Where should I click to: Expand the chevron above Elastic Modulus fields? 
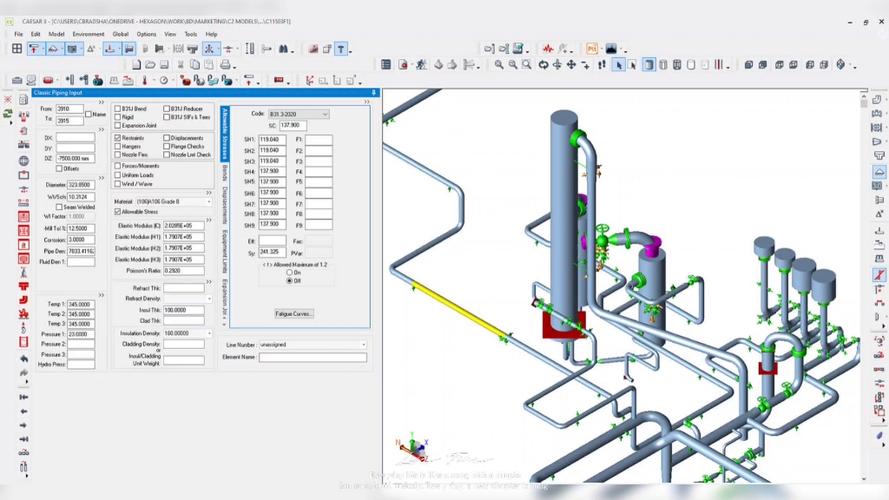pos(209,220)
